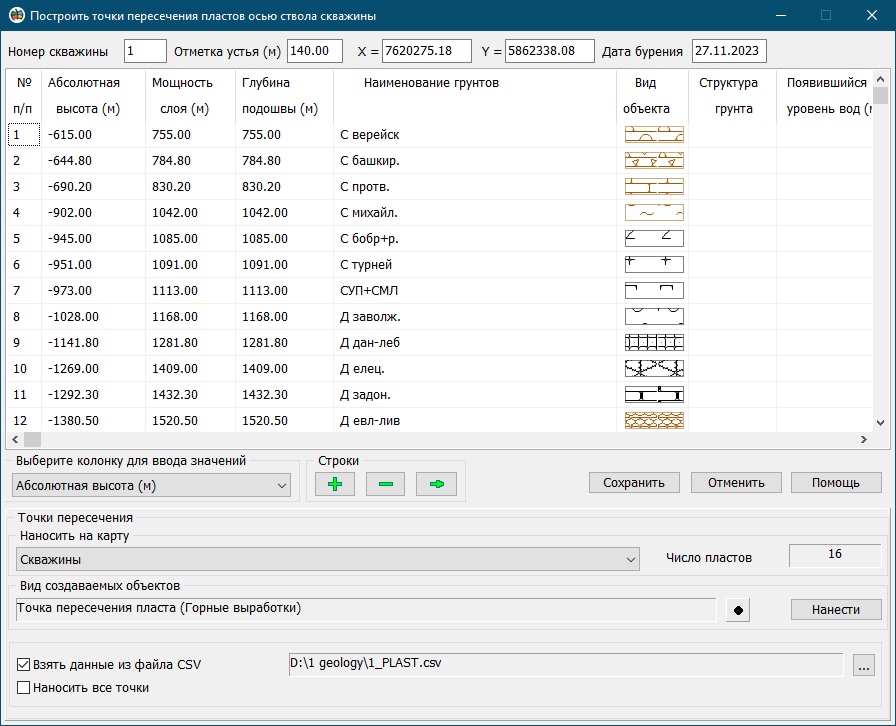This screenshot has height=726, width=896.
Task: Click the green arrow icon in the Строки group
Action: tap(436, 484)
